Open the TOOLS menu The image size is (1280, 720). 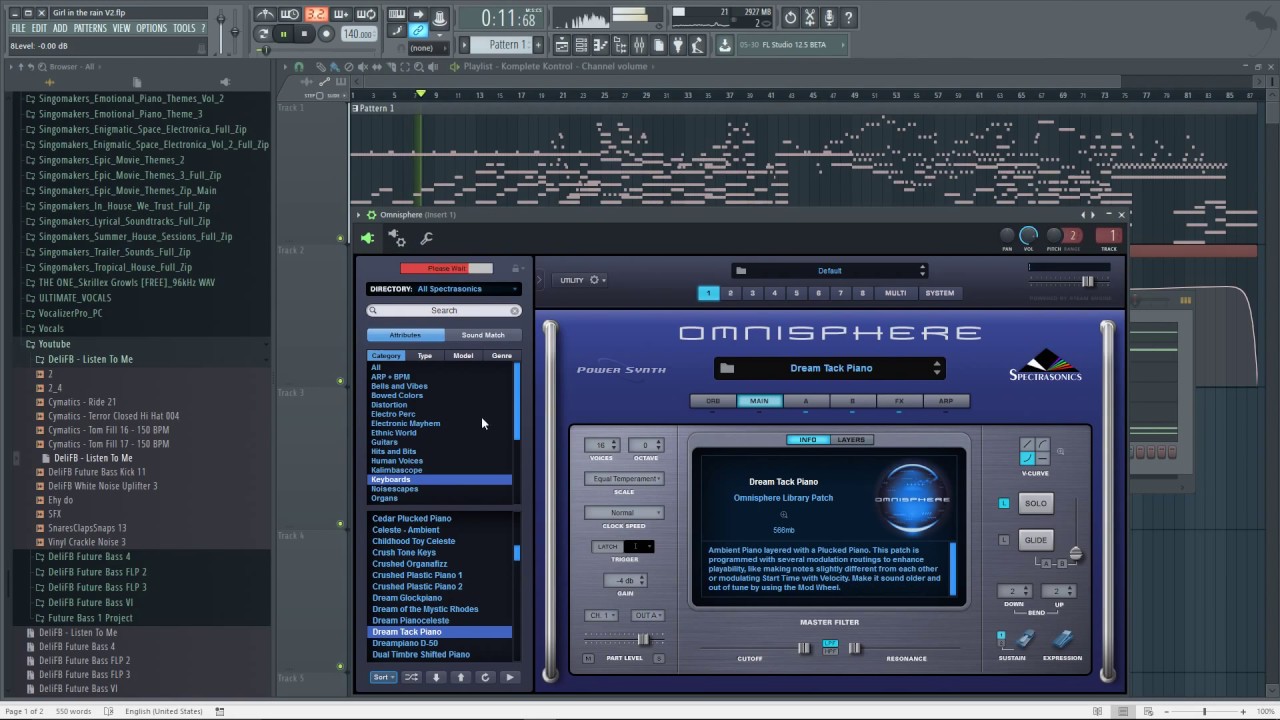pyautogui.click(x=184, y=28)
